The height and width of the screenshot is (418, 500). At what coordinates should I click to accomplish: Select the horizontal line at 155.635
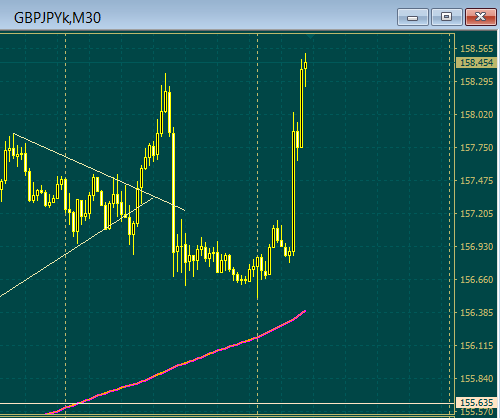point(227,403)
